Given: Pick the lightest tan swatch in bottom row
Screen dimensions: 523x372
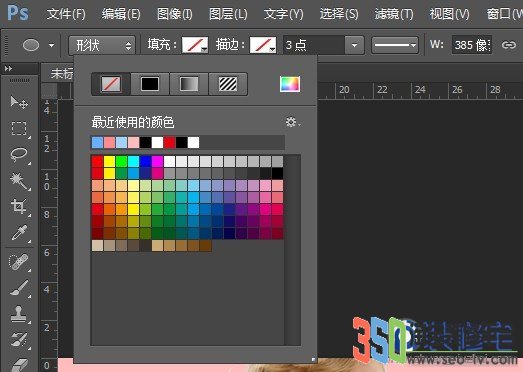Looking at the screenshot, I should point(97,246).
